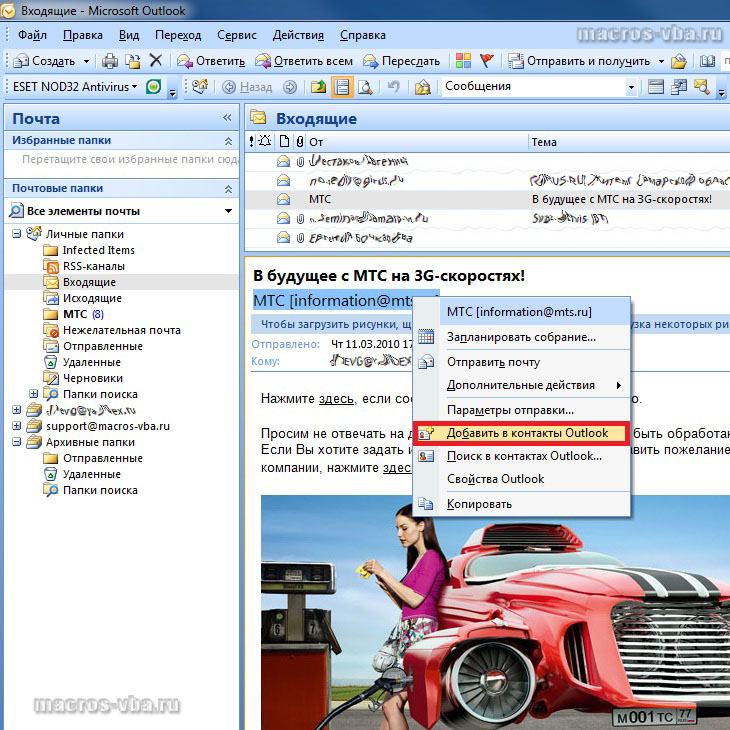Open the Вид menu
This screenshot has height=730, width=730.
[128, 35]
